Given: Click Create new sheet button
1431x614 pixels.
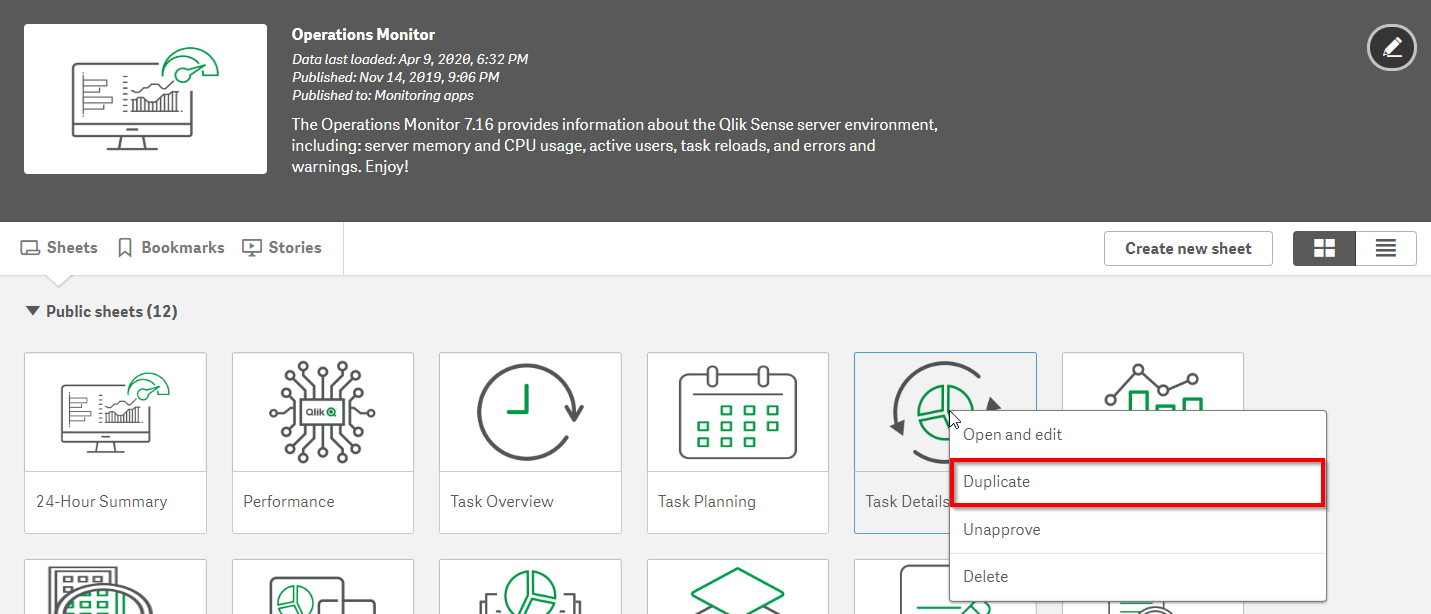Looking at the screenshot, I should click(x=1188, y=249).
